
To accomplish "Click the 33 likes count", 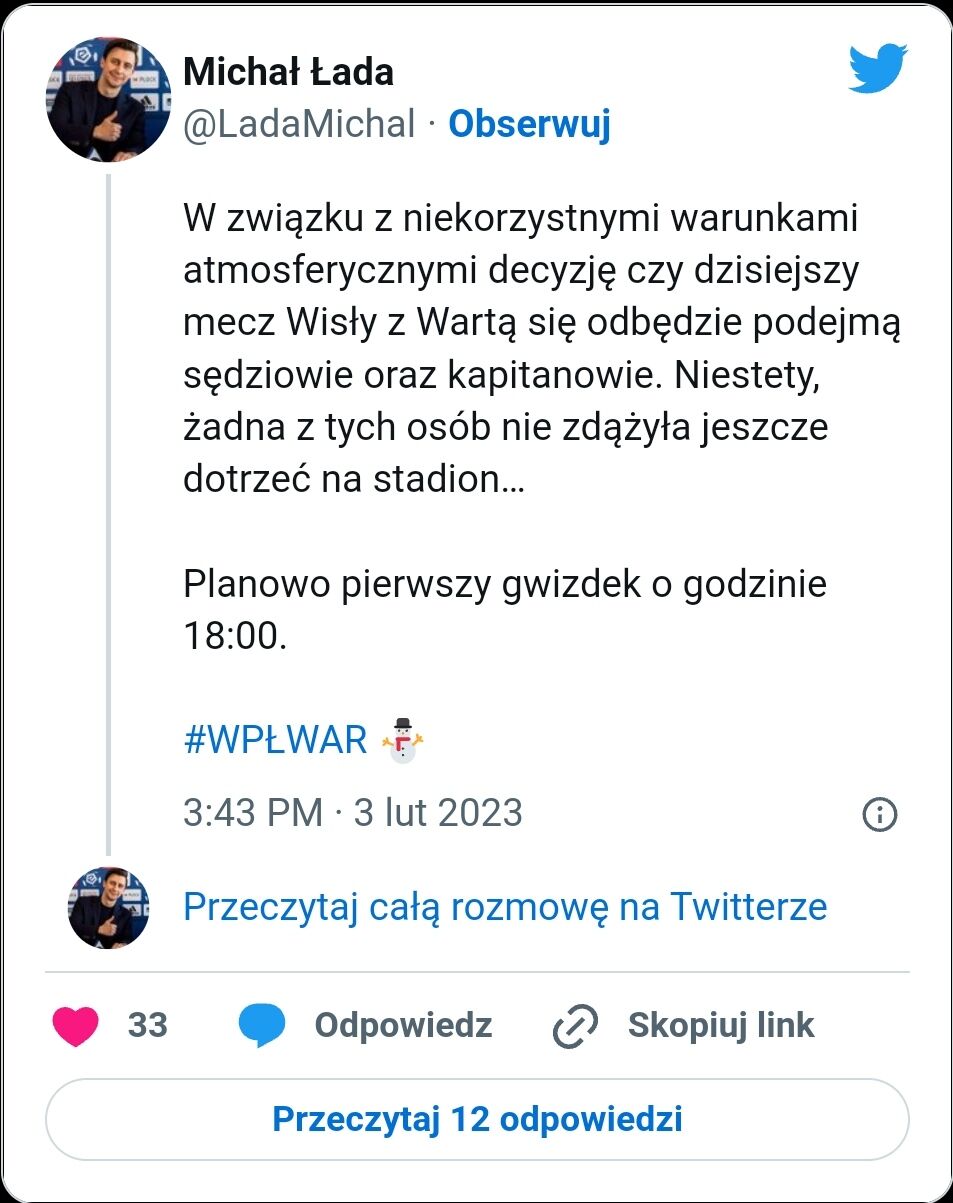I will (x=148, y=1026).
